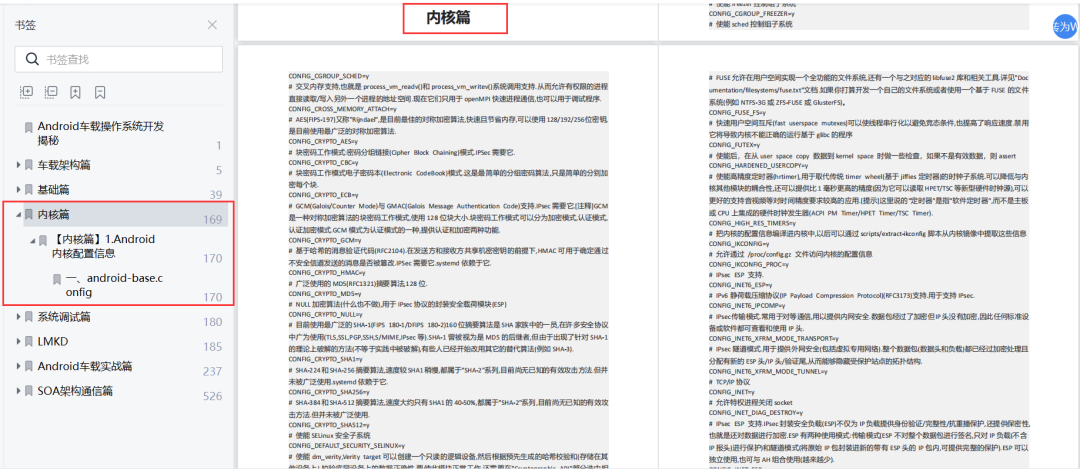Click the line CONFIG_HARDENED_USERCOPY=y
This screenshot has height=469, width=1080.
760,166
